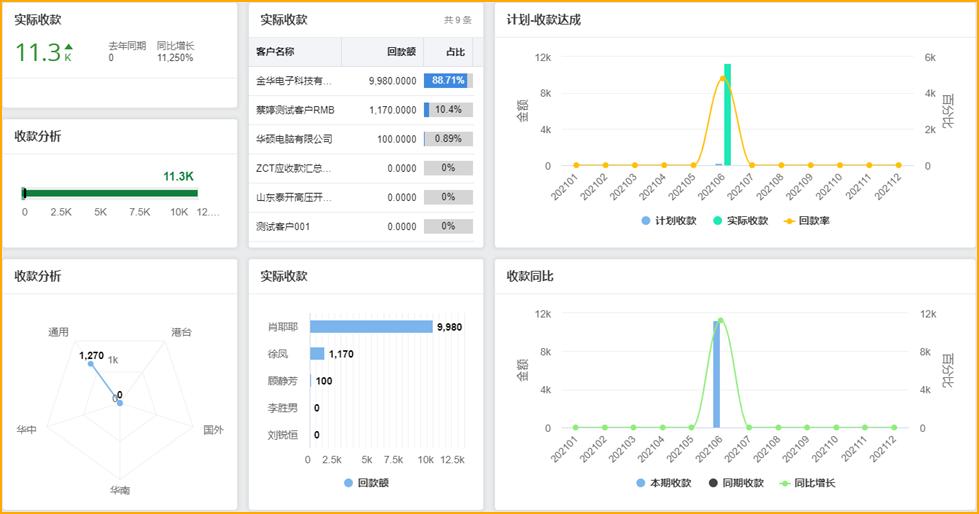Click the blue 202106 bar in 收款同比

[x=716, y=375]
